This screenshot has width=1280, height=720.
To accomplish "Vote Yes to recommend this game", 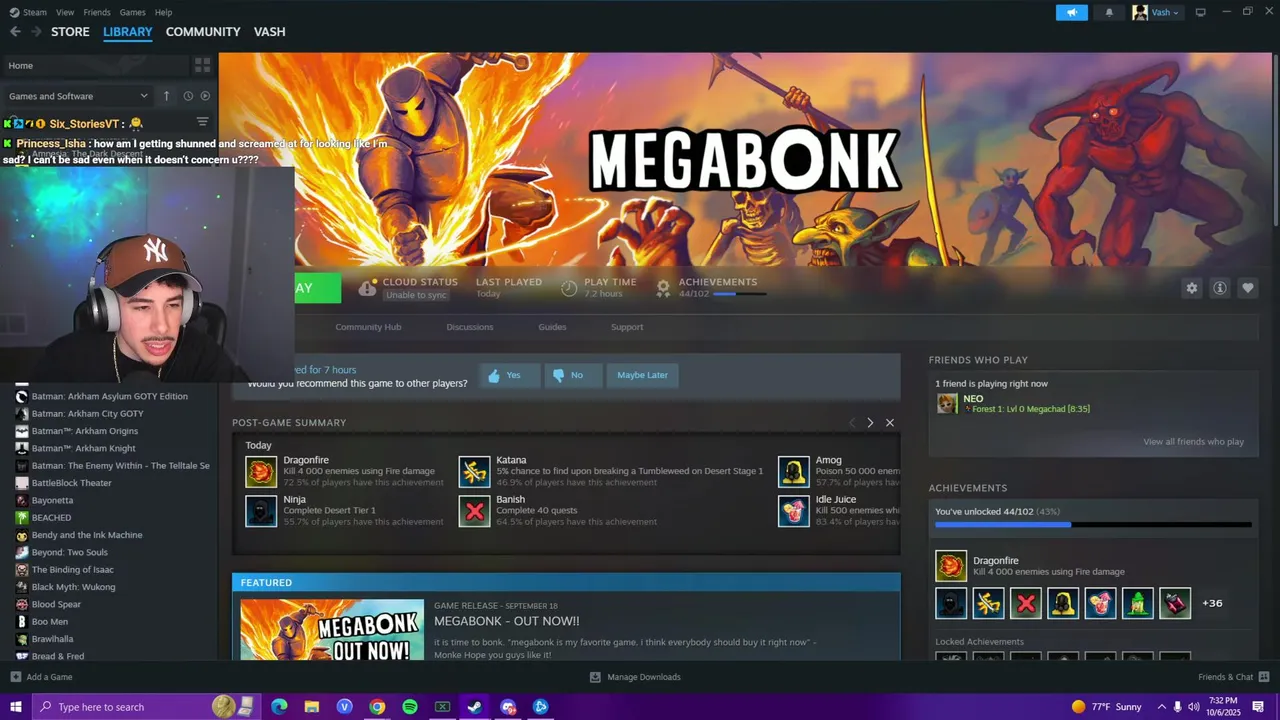I will [x=510, y=375].
